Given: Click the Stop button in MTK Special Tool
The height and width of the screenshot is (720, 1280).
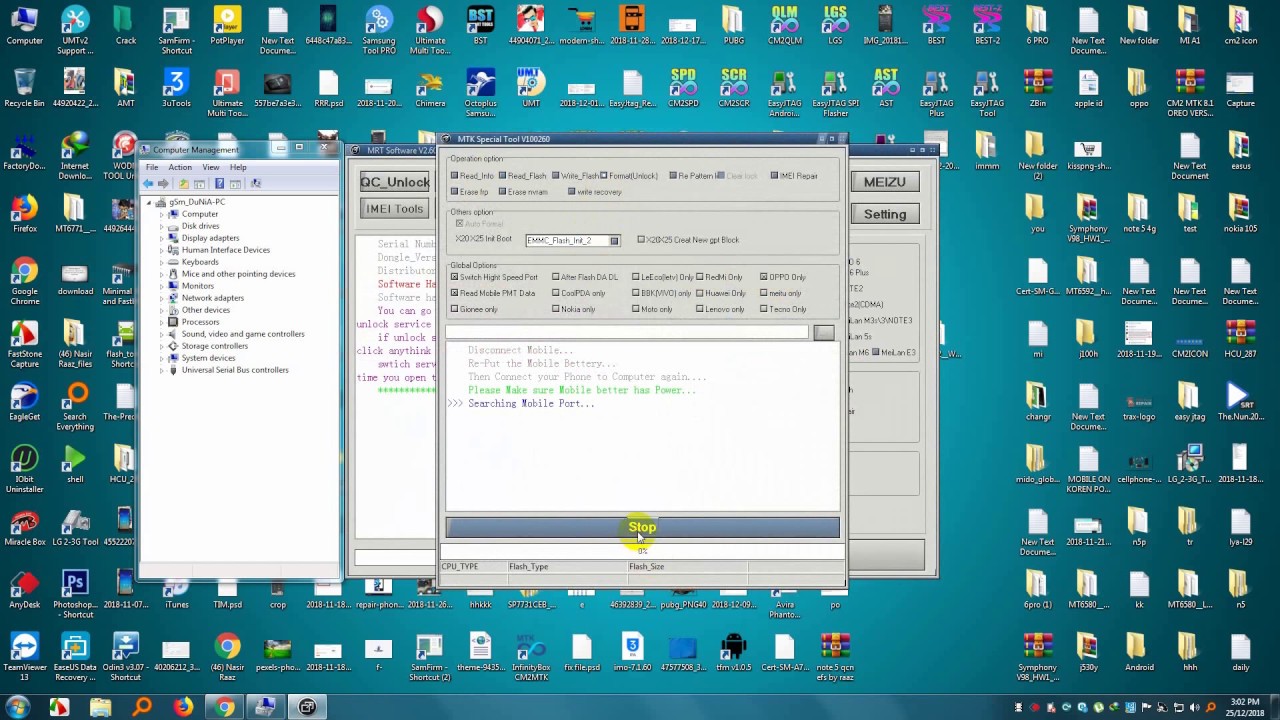Looking at the screenshot, I should [x=642, y=527].
